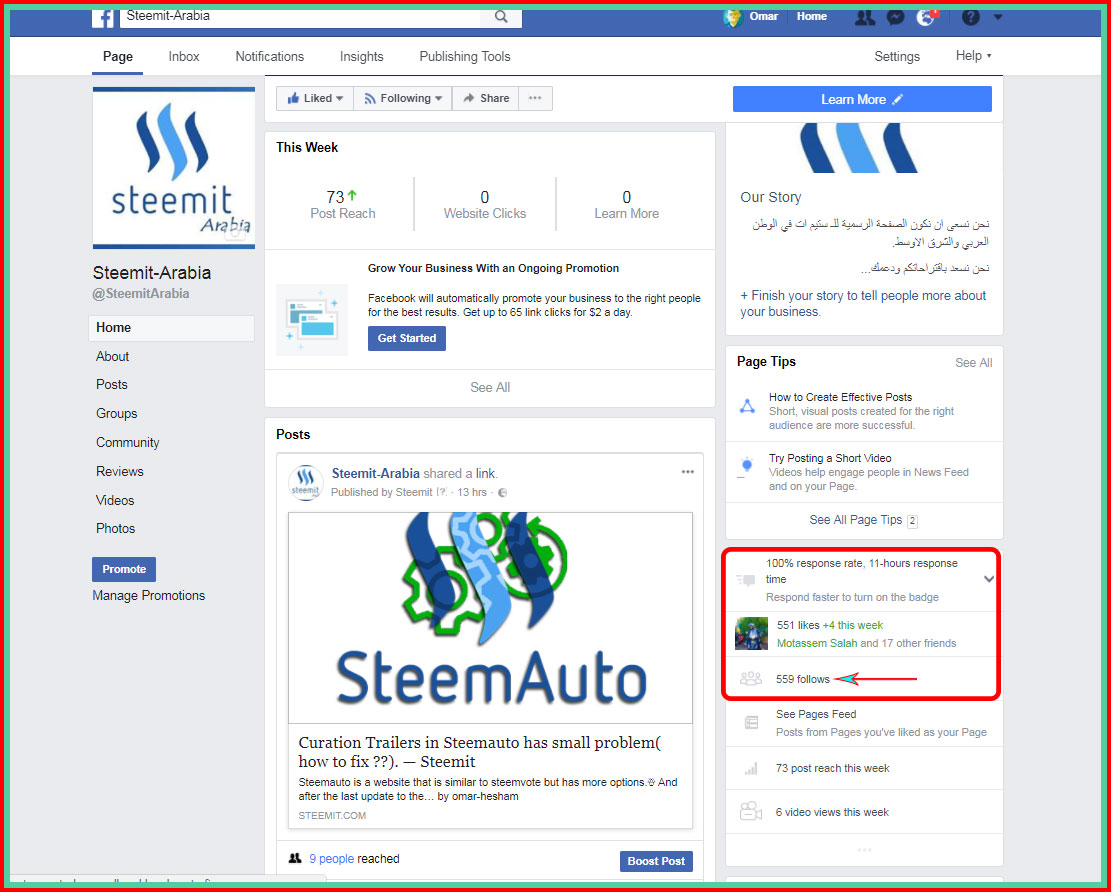Select Photos in the left sidebar
Viewport: 1111px width, 892px height.
pyautogui.click(x=115, y=529)
